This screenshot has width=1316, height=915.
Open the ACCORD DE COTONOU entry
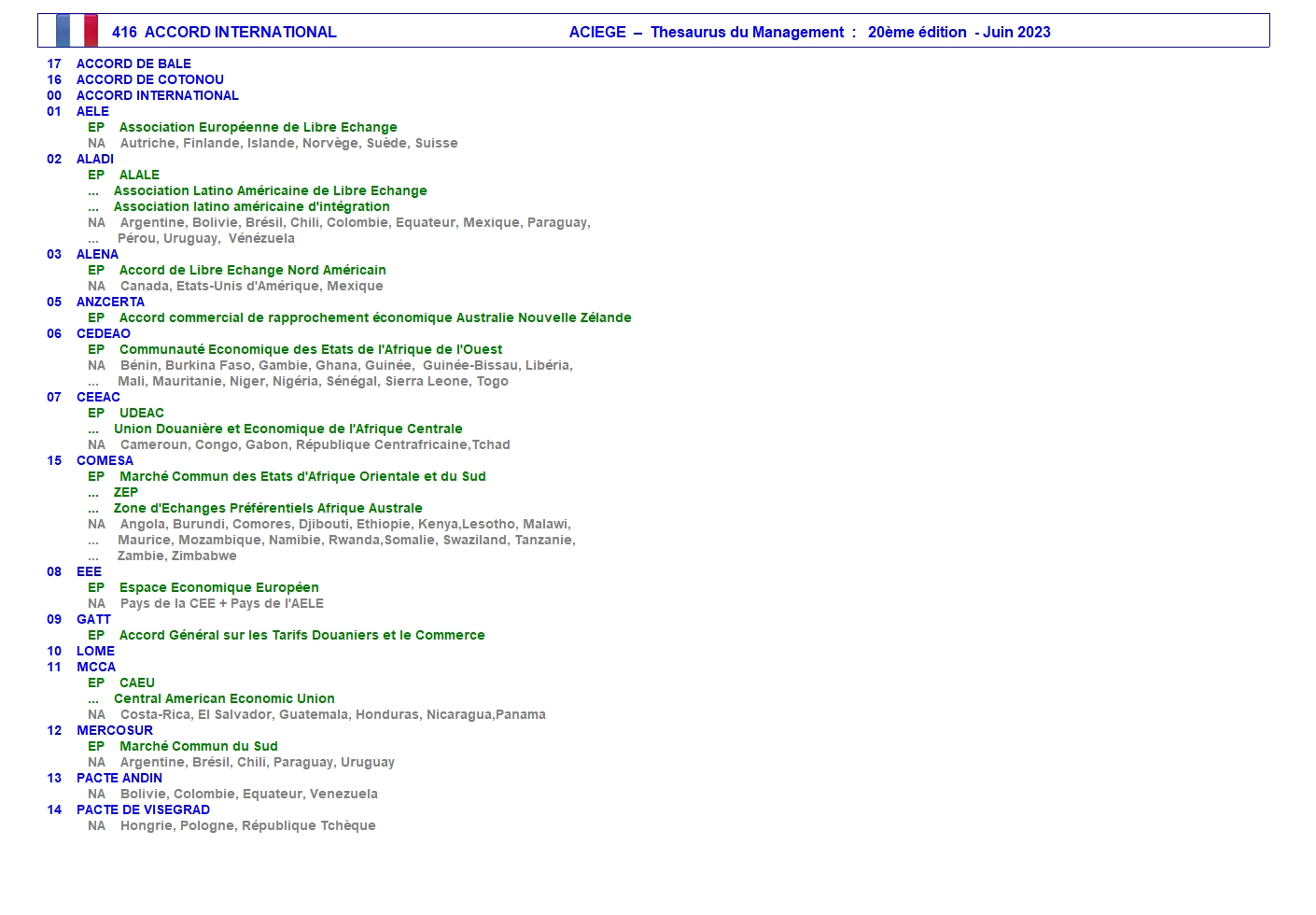coord(149,79)
